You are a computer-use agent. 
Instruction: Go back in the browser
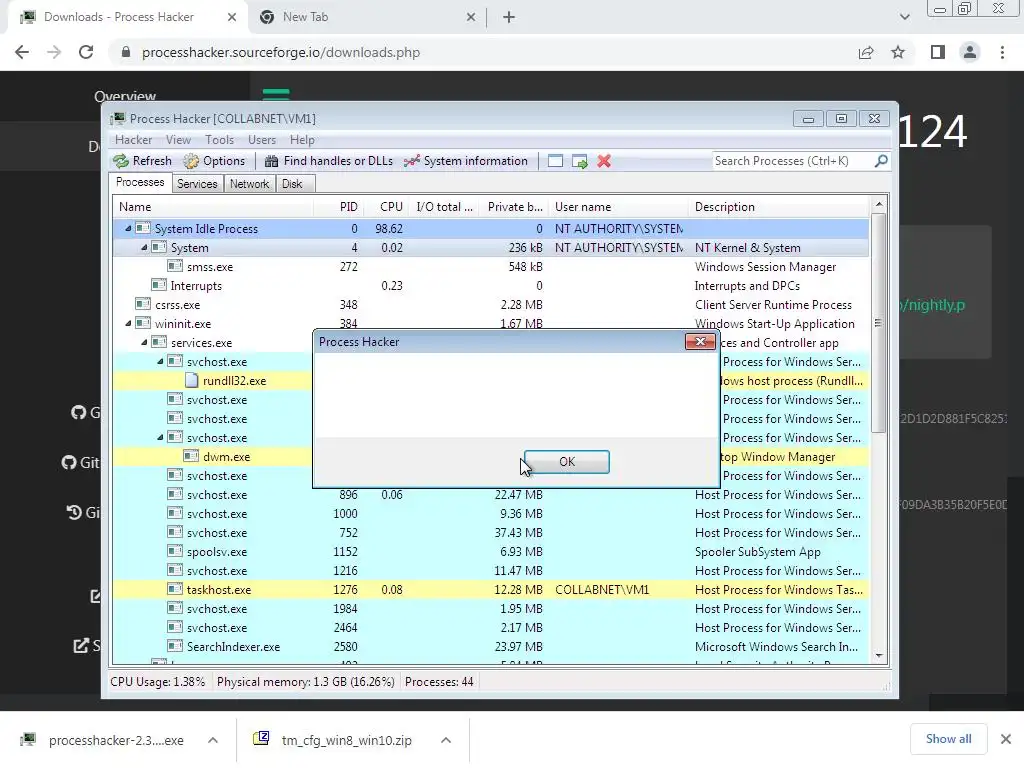coord(22,52)
